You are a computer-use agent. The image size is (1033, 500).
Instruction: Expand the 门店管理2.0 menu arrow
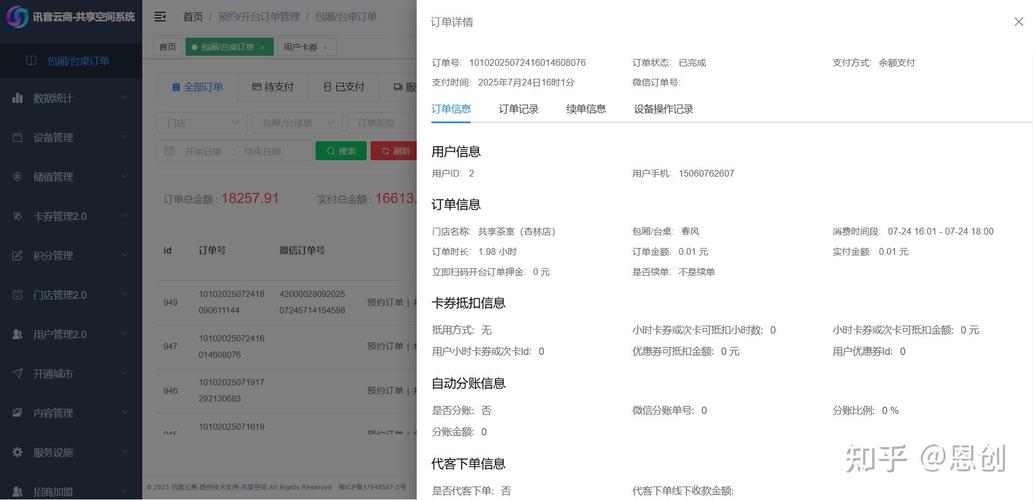coord(125,295)
